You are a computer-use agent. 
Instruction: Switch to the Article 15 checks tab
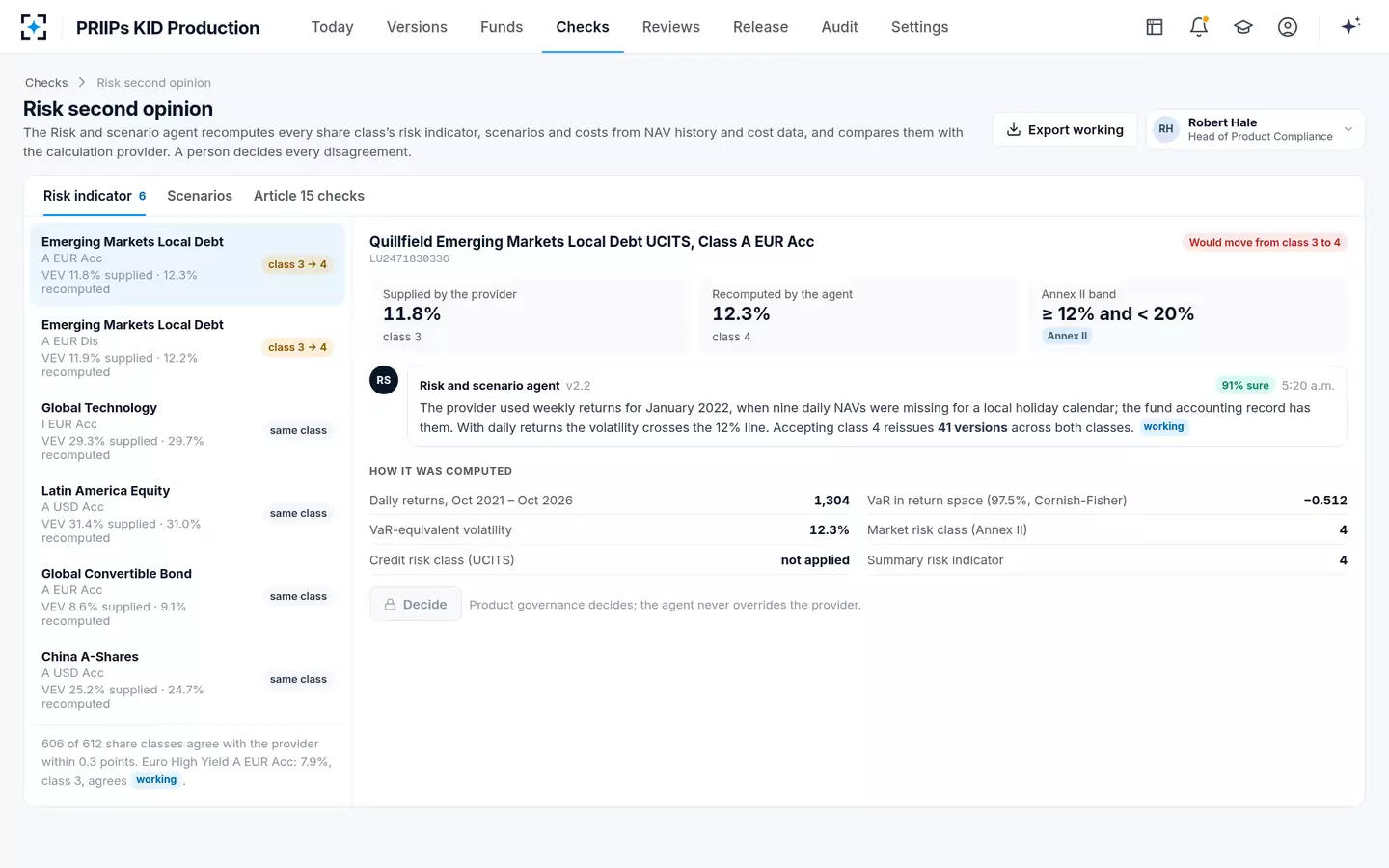pos(309,196)
